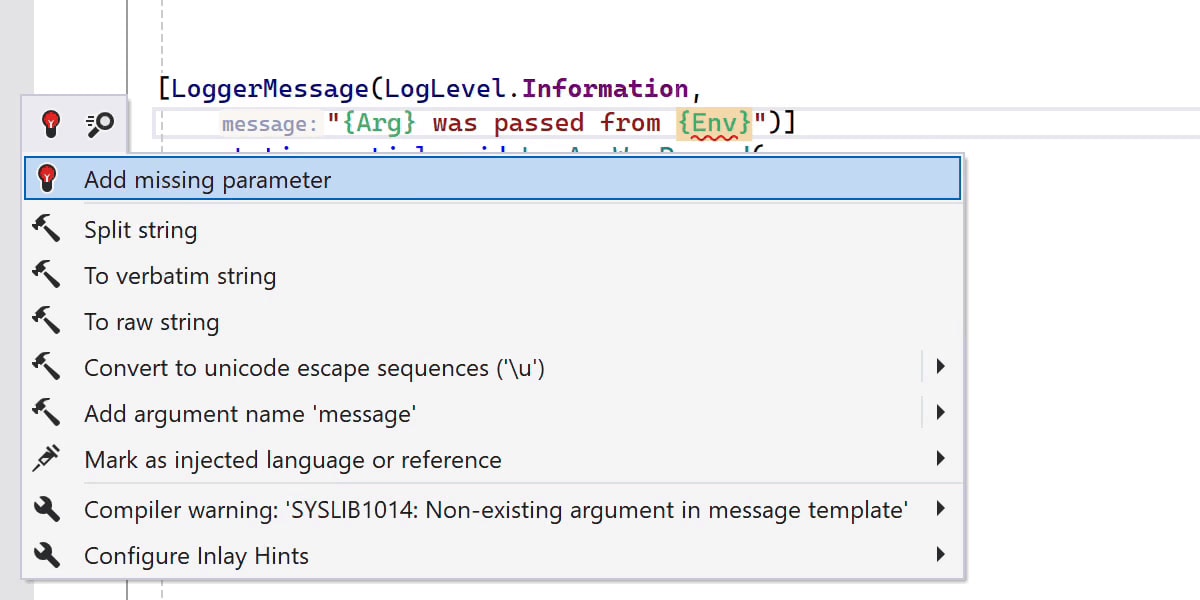Click wrench icon beside Configure Inlay Hints
Viewport: 1200px width, 600px height.
click(47, 555)
